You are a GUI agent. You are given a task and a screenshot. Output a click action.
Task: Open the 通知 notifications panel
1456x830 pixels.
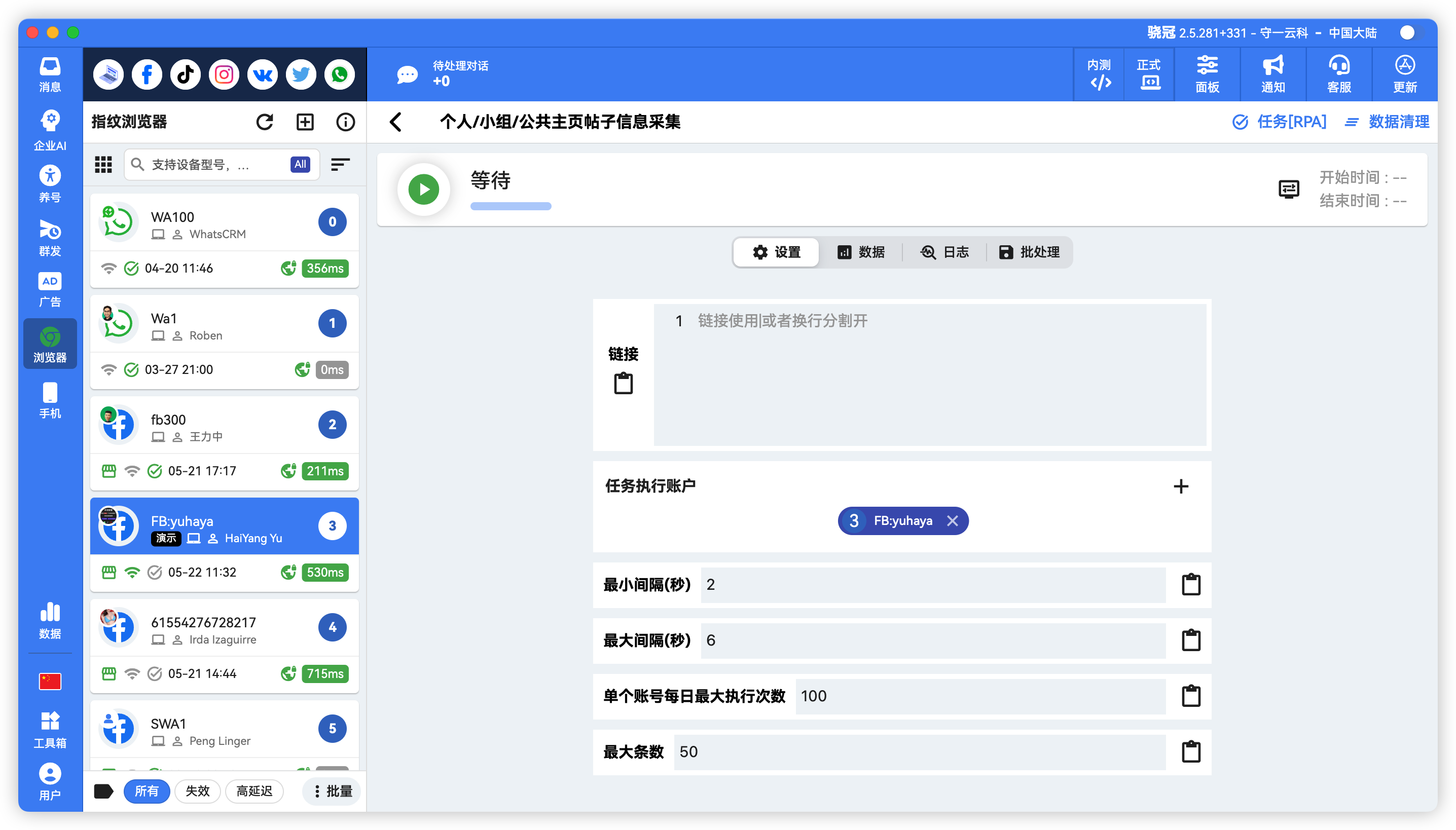click(1274, 74)
